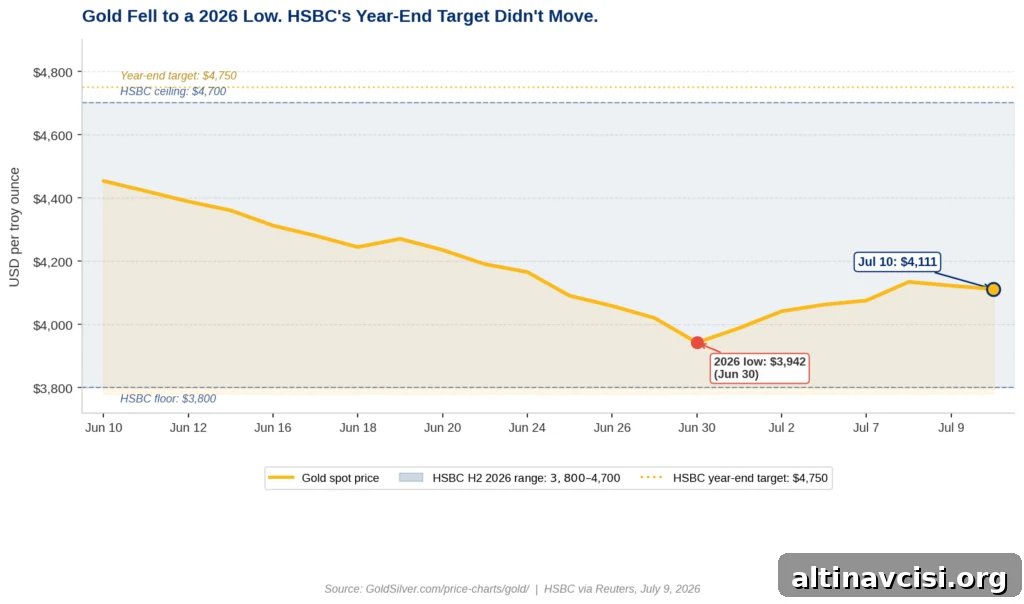Screen dimensions: 1024x604
Task: Click the 'Jul 10: $4,111' annotation label
Action: (897, 262)
